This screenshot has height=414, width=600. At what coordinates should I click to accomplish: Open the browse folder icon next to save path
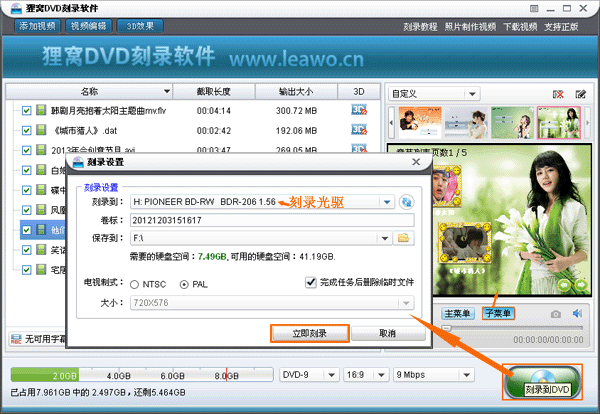[x=403, y=238]
